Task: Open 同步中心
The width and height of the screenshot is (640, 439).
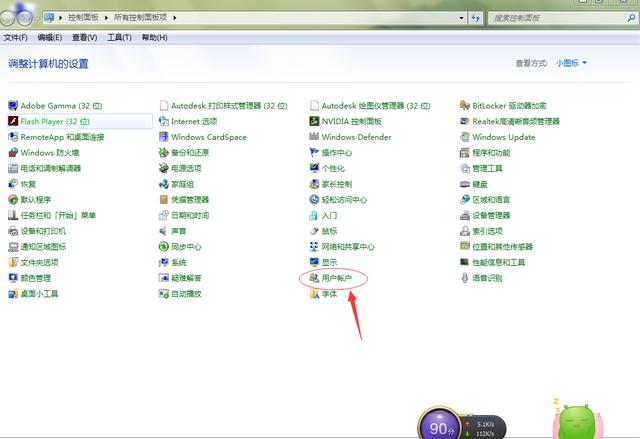Action: pyautogui.click(x=180, y=246)
